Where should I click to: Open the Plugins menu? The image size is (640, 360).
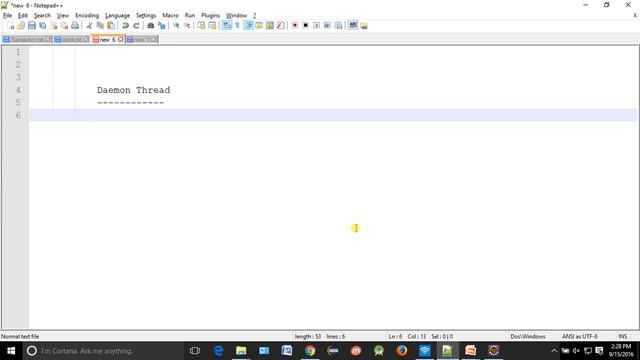coord(210,16)
